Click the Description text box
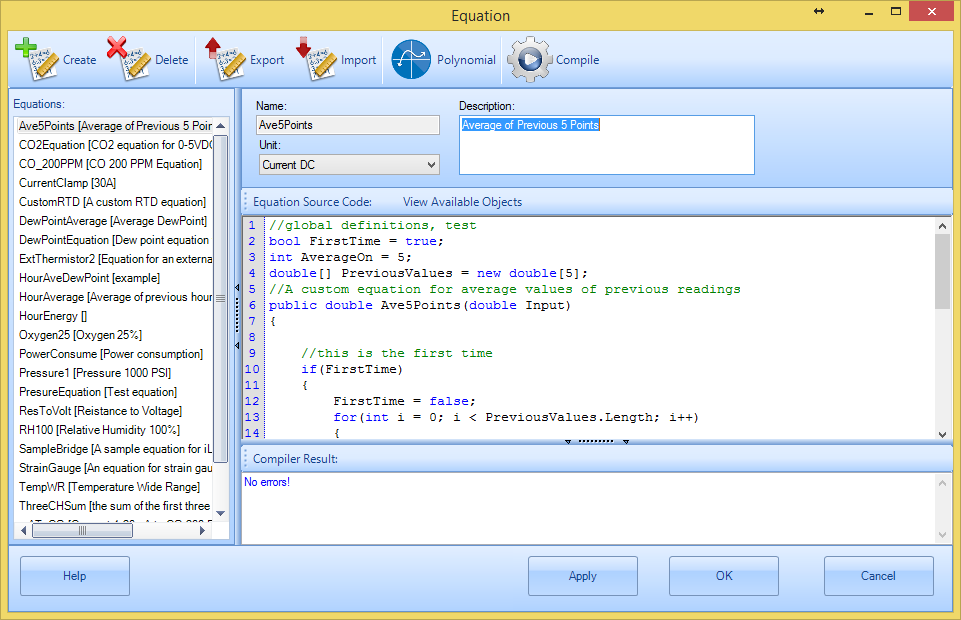 coord(607,145)
